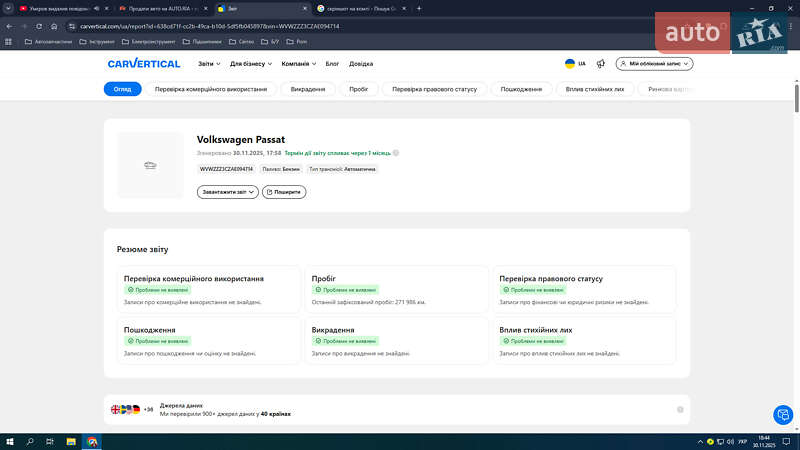The image size is (800, 450).
Task: Open the Вплив стихійних лих summary card
Action: tap(584, 340)
